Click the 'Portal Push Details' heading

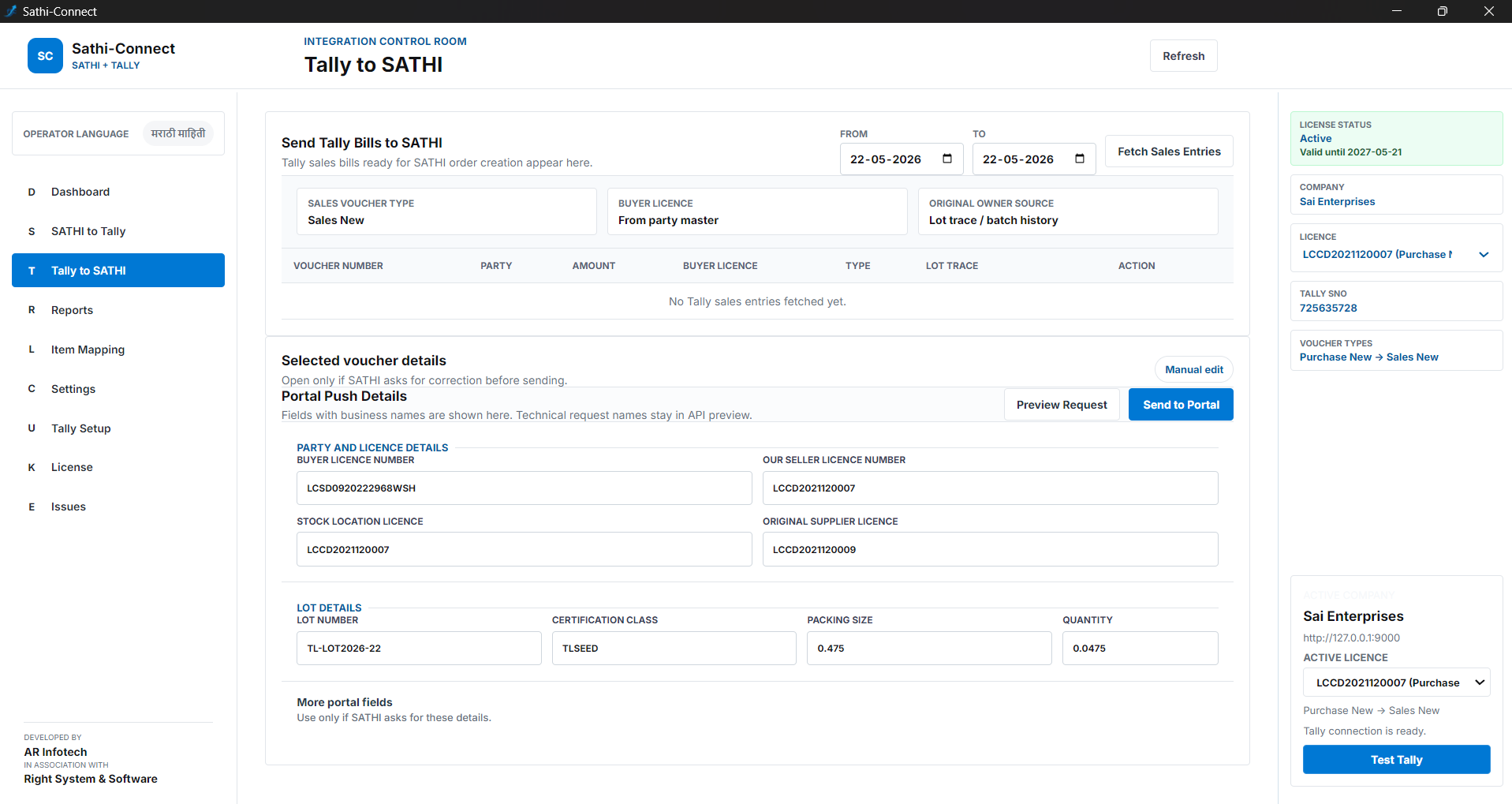pyautogui.click(x=344, y=396)
